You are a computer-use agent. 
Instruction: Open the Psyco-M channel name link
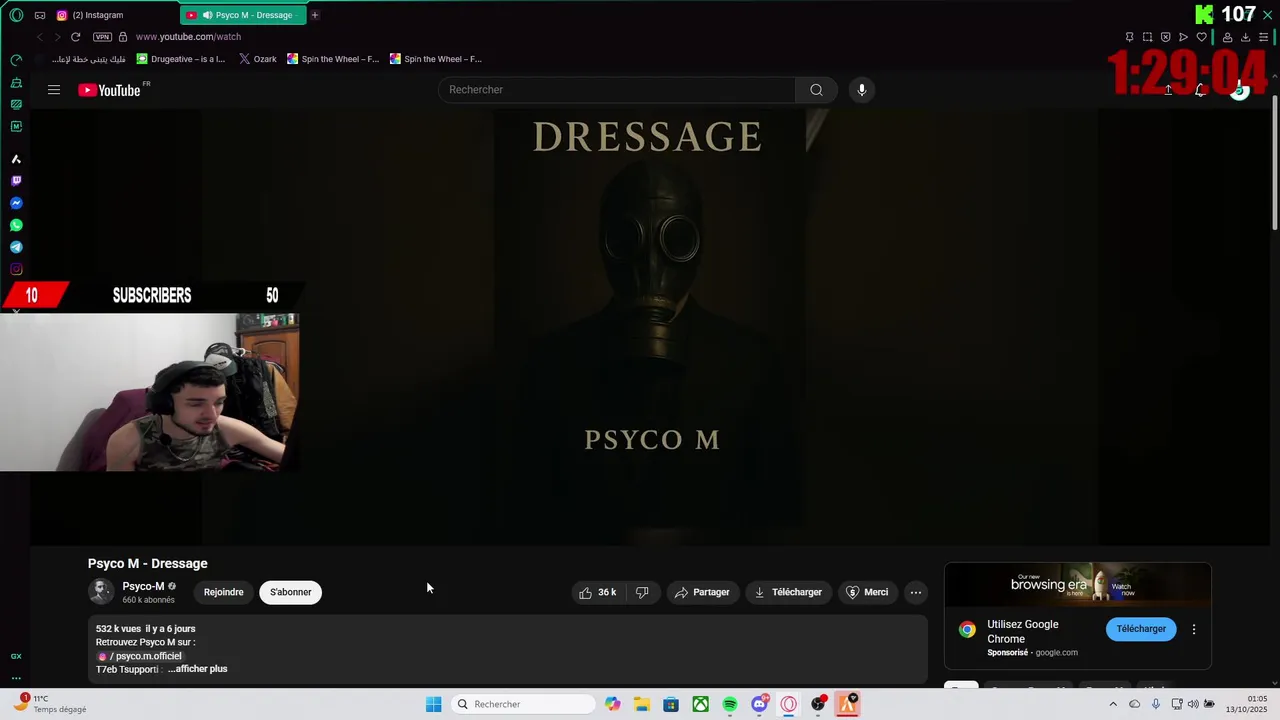143,586
